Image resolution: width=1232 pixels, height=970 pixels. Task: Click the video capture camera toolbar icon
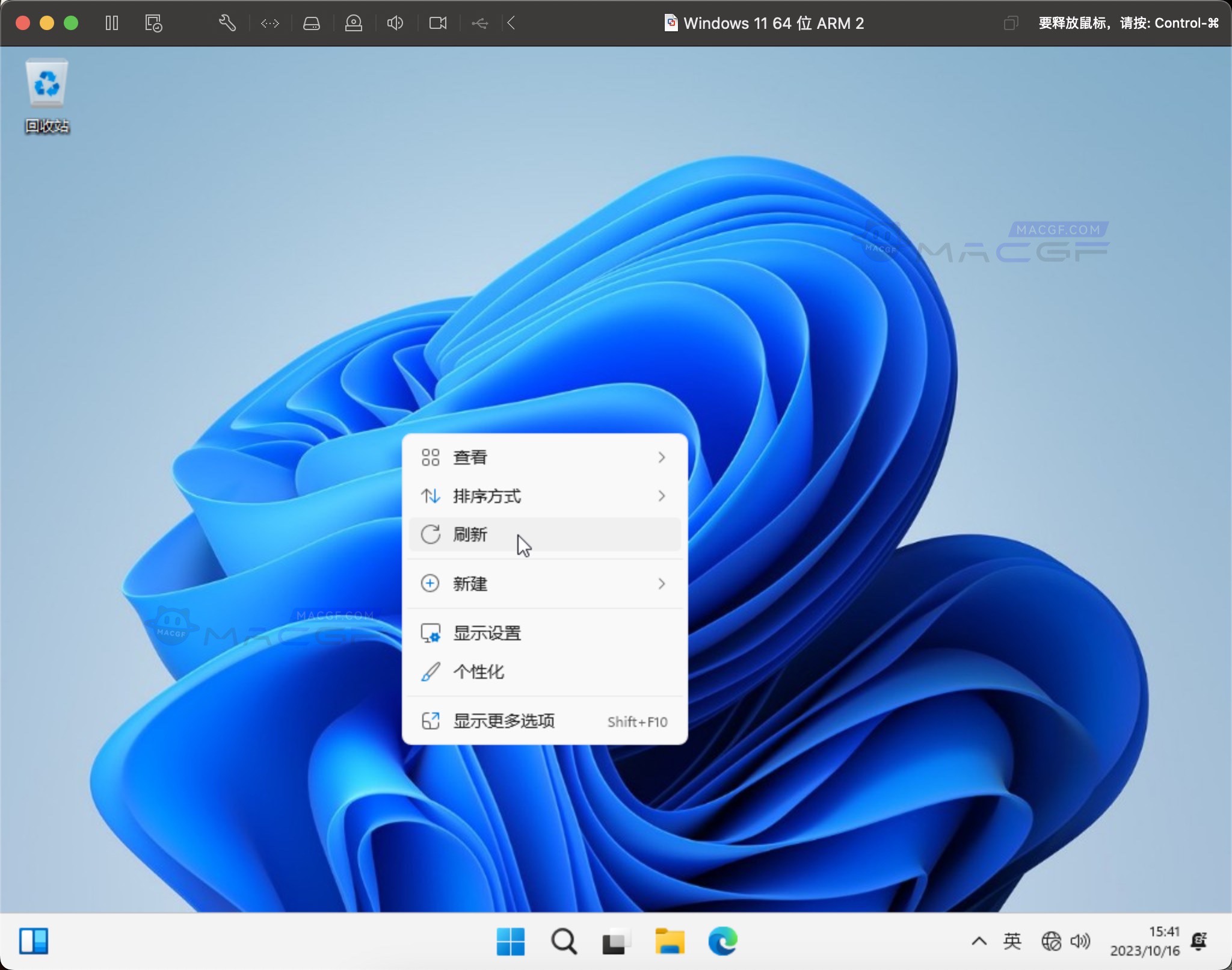point(437,23)
